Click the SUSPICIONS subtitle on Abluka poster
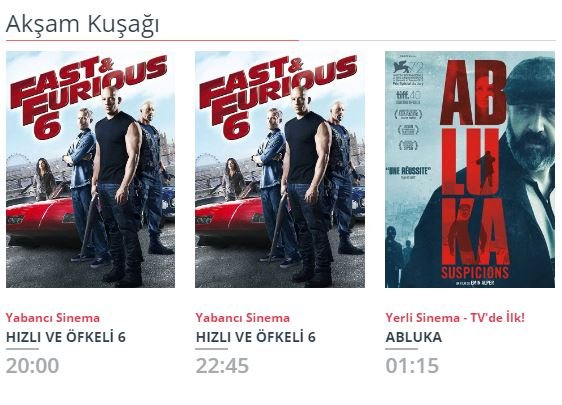The height and width of the screenshot is (405, 562). (x=475, y=272)
